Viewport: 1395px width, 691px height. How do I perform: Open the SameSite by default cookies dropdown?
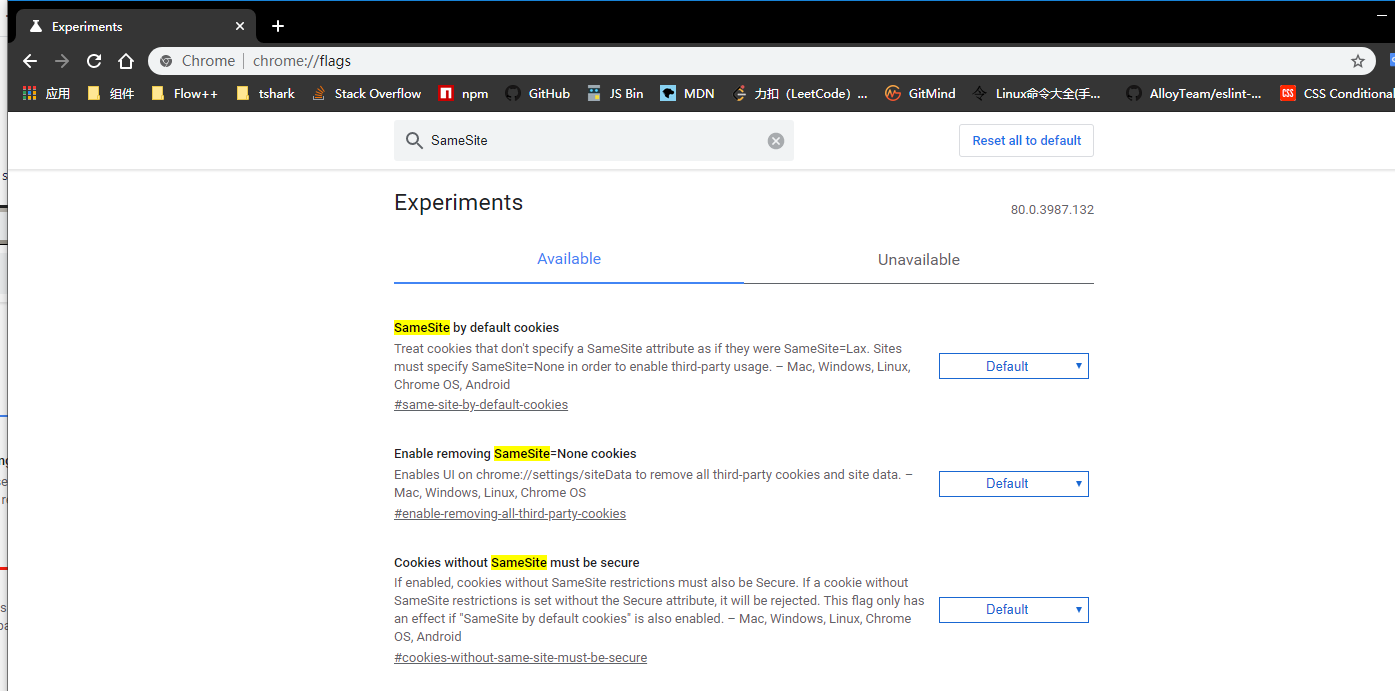tap(1013, 365)
